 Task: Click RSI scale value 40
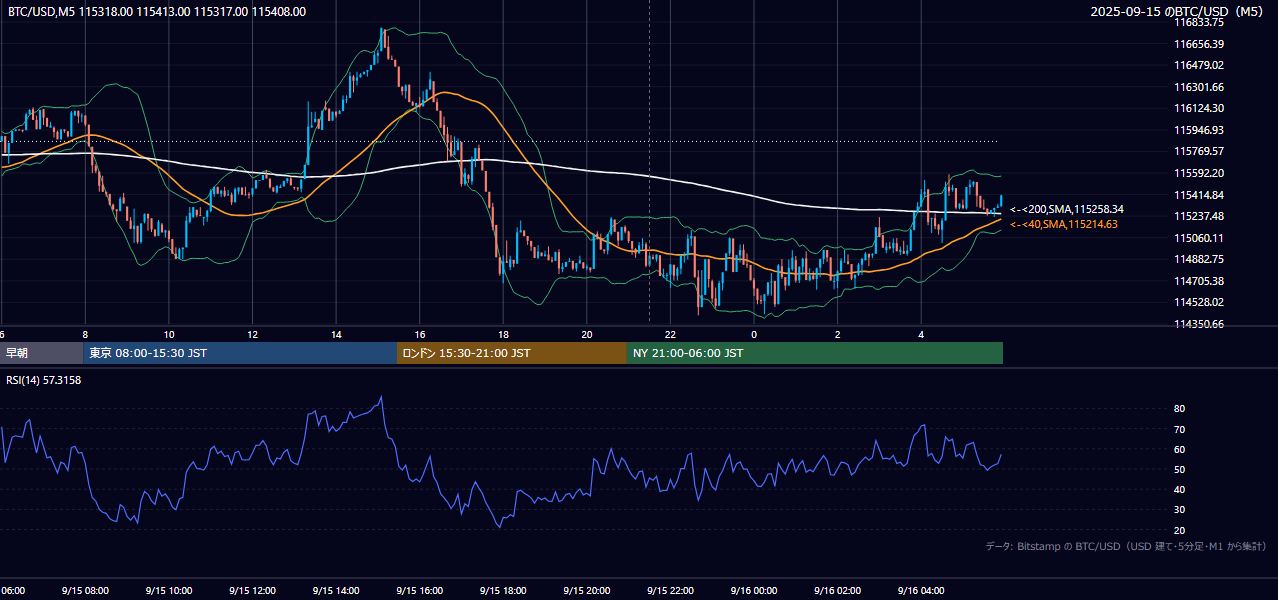[1179, 489]
